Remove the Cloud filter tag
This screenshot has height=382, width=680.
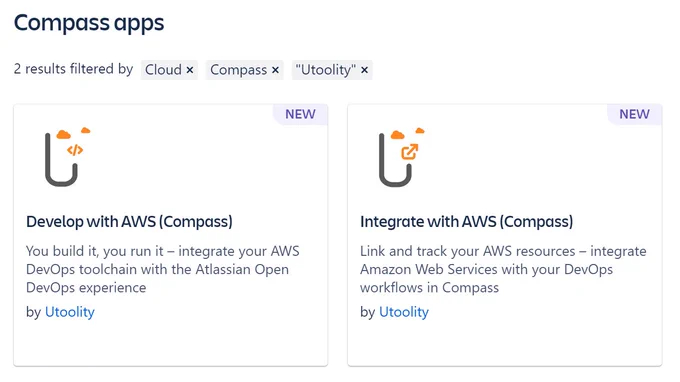pyautogui.click(x=190, y=70)
